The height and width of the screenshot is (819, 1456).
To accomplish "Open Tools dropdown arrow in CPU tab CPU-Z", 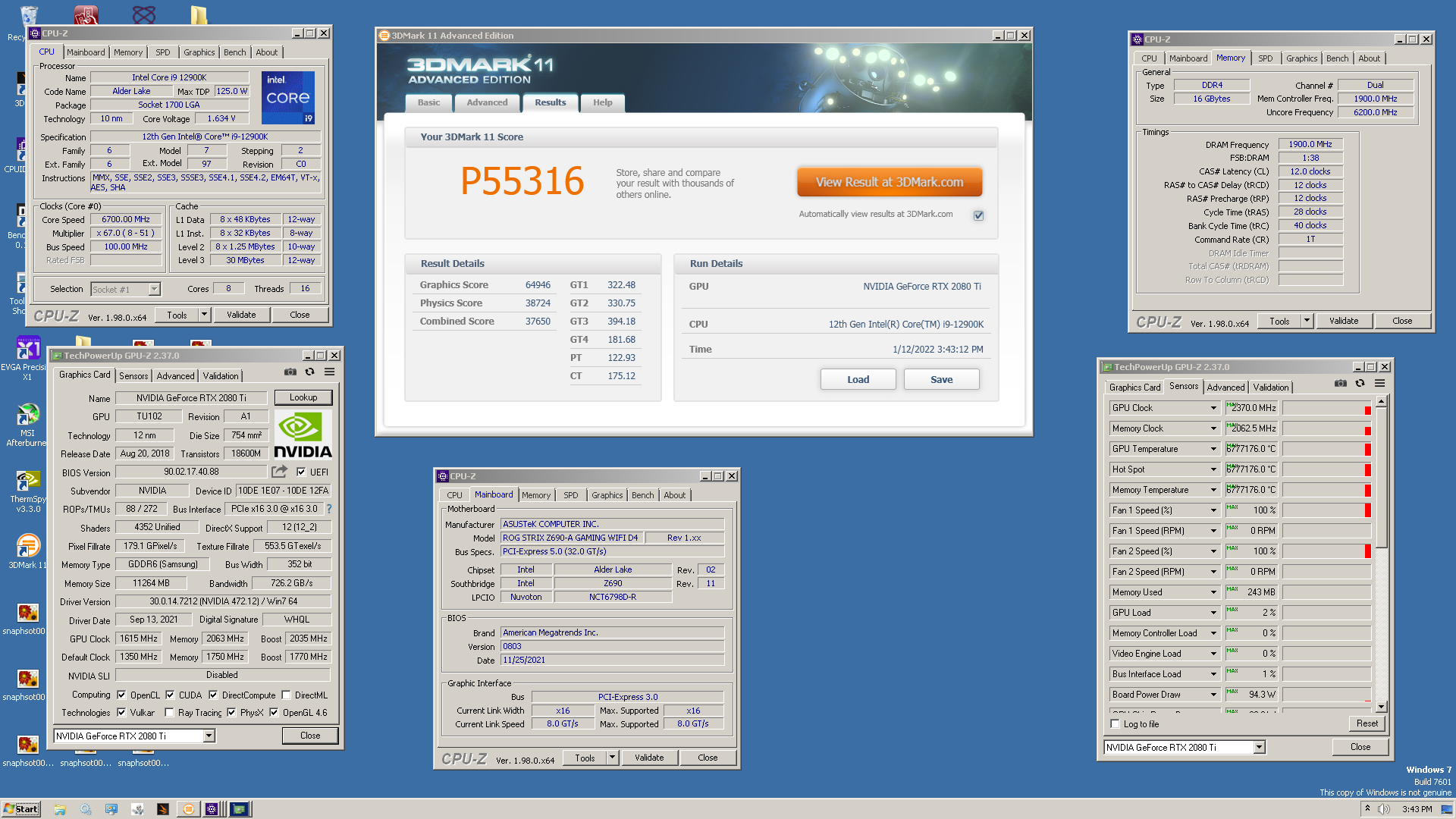I will coord(204,315).
